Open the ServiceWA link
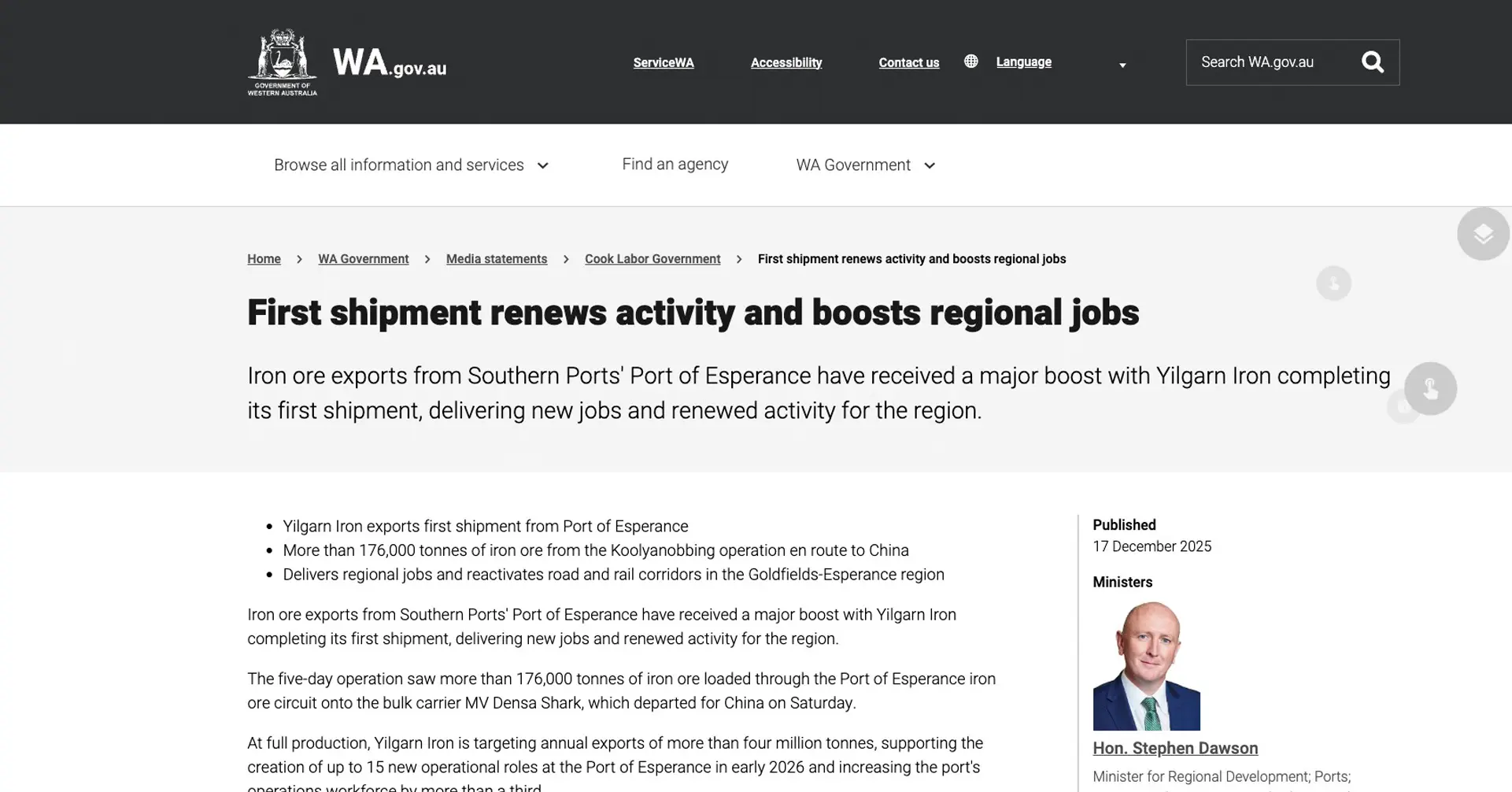1512x792 pixels. (x=664, y=63)
